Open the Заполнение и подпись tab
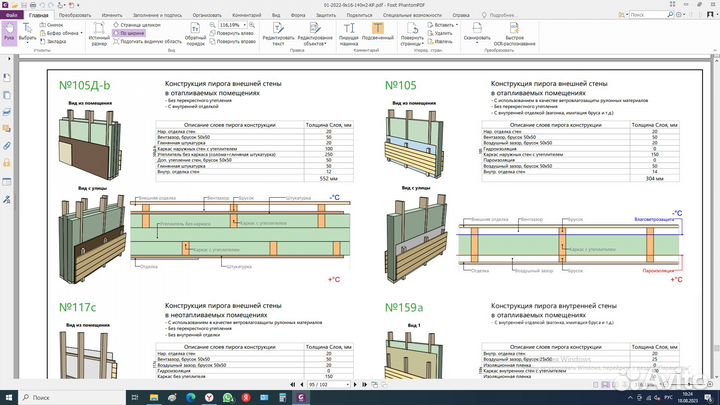The height and width of the screenshot is (405, 720). [157, 15]
